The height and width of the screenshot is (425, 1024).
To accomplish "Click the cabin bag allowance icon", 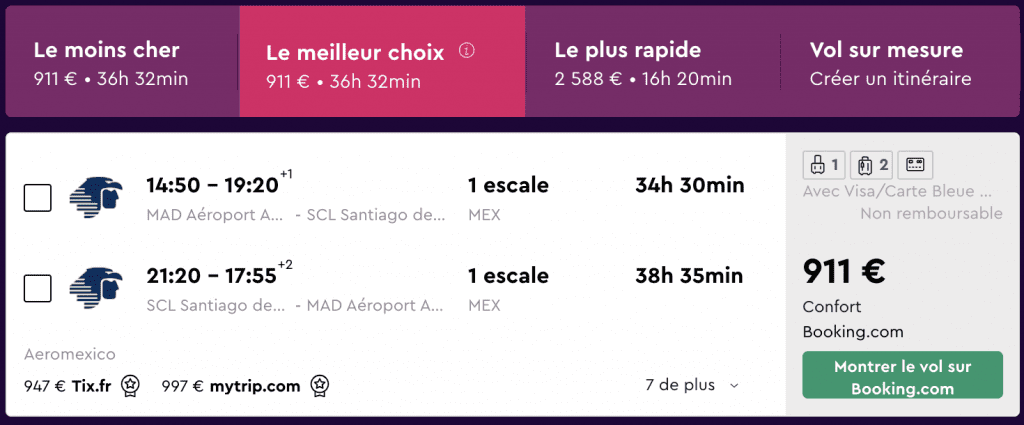I will pos(823,165).
